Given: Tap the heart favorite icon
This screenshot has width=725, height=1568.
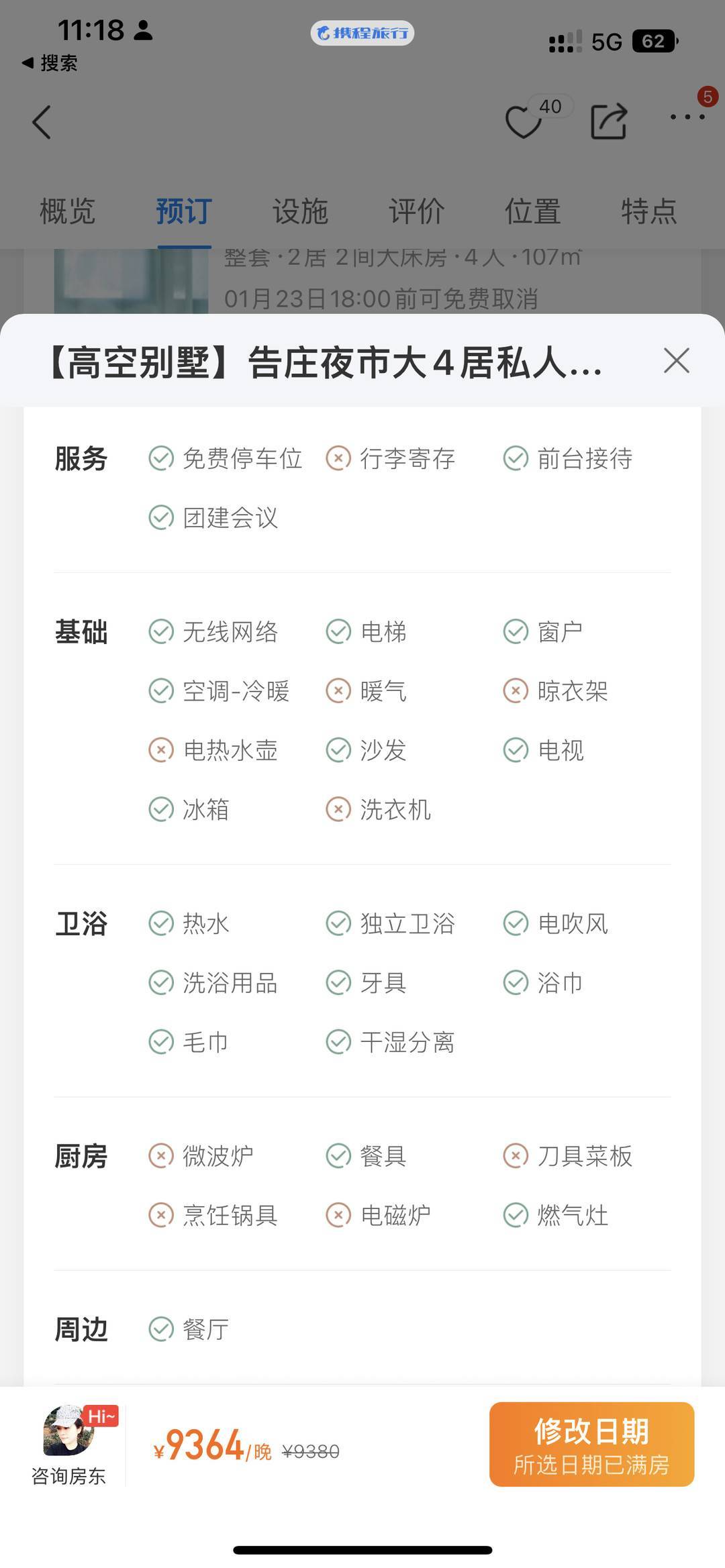Looking at the screenshot, I should (x=523, y=122).
